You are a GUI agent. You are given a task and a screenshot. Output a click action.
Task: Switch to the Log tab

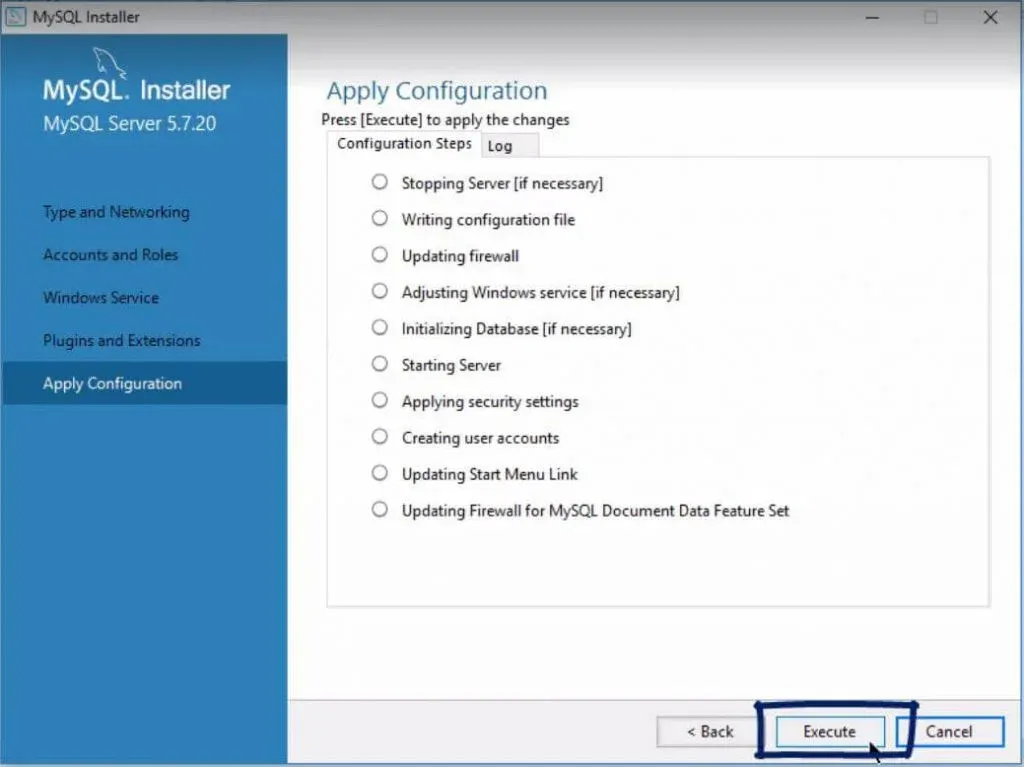pyautogui.click(x=501, y=146)
